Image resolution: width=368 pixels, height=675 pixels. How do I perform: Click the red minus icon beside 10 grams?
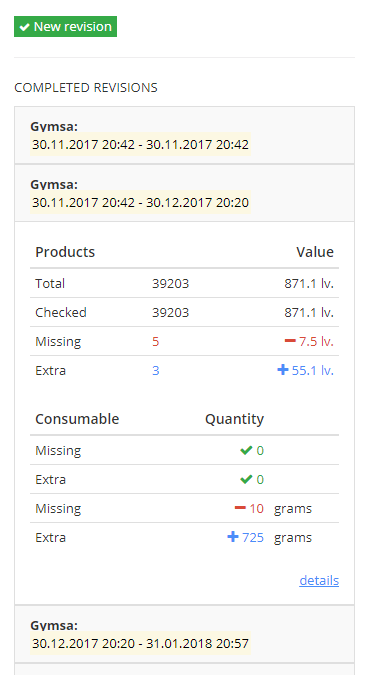coord(240,508)
